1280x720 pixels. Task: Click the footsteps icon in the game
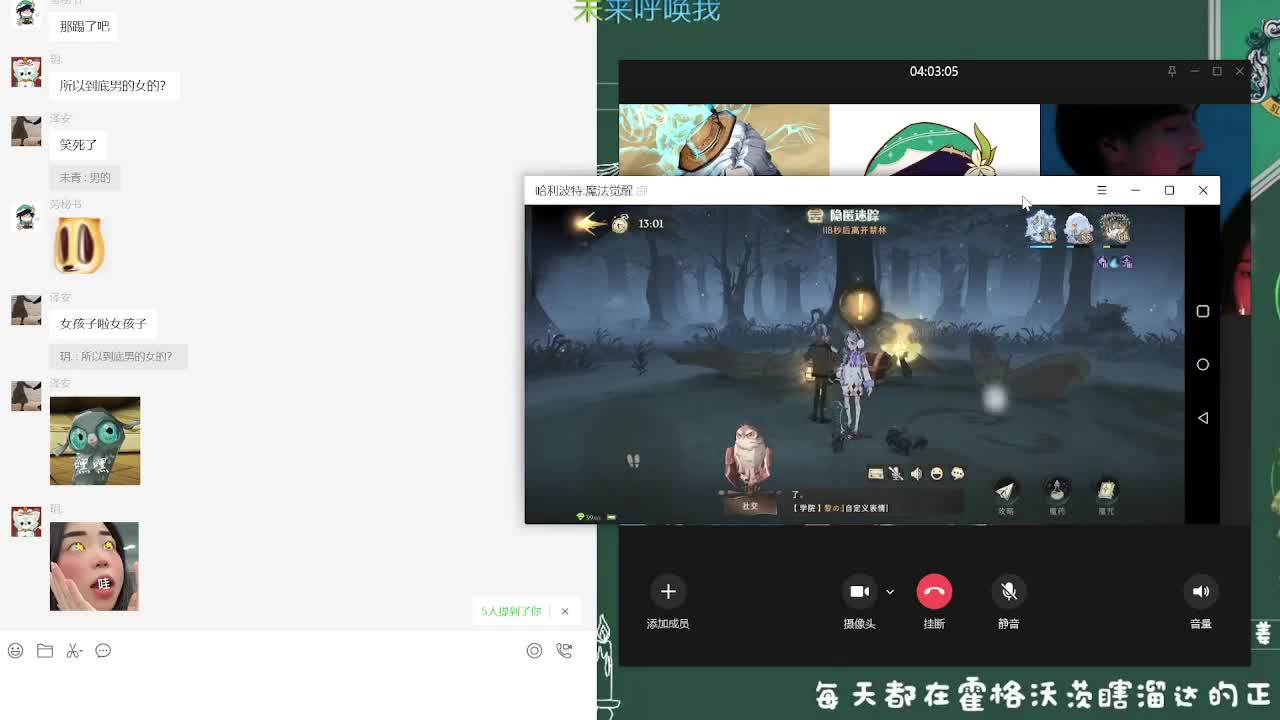pos(633,460)
